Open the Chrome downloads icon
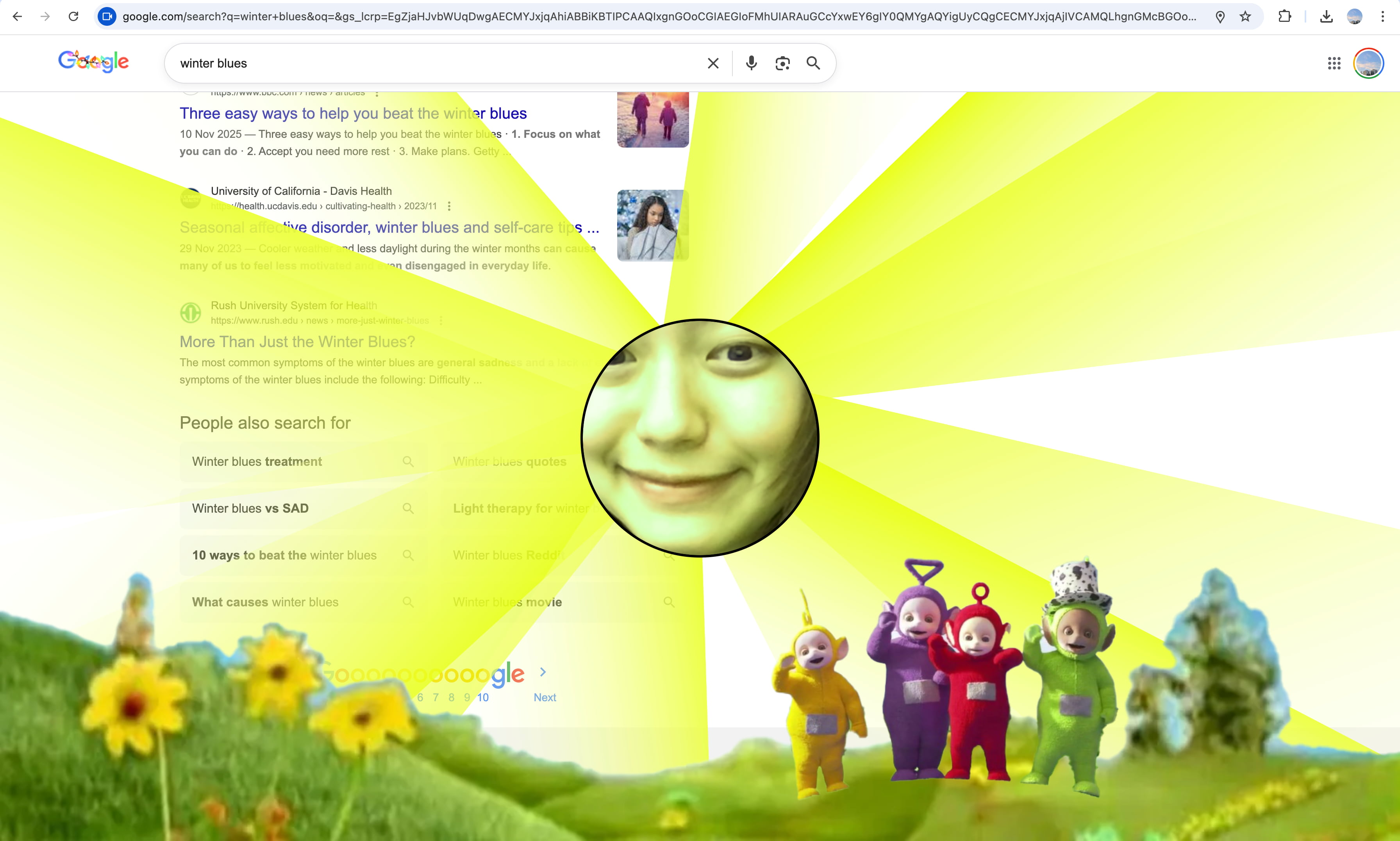The height and width of the screenshot is (841, 1400). tap(1326, 16)
